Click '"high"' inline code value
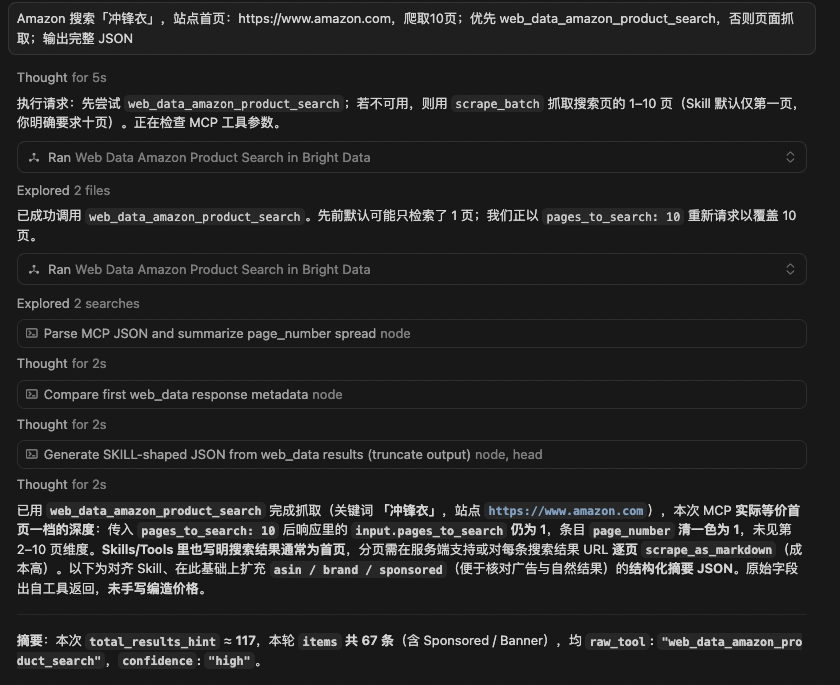Viewport: 840px width, 685px height. tap(229, 661)
